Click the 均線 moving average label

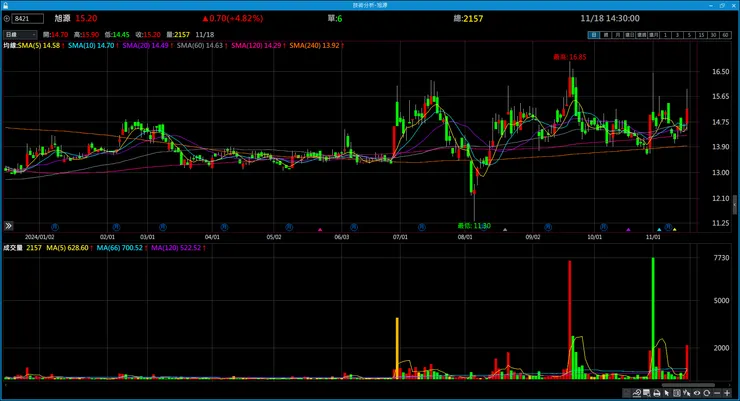point(10,45)
